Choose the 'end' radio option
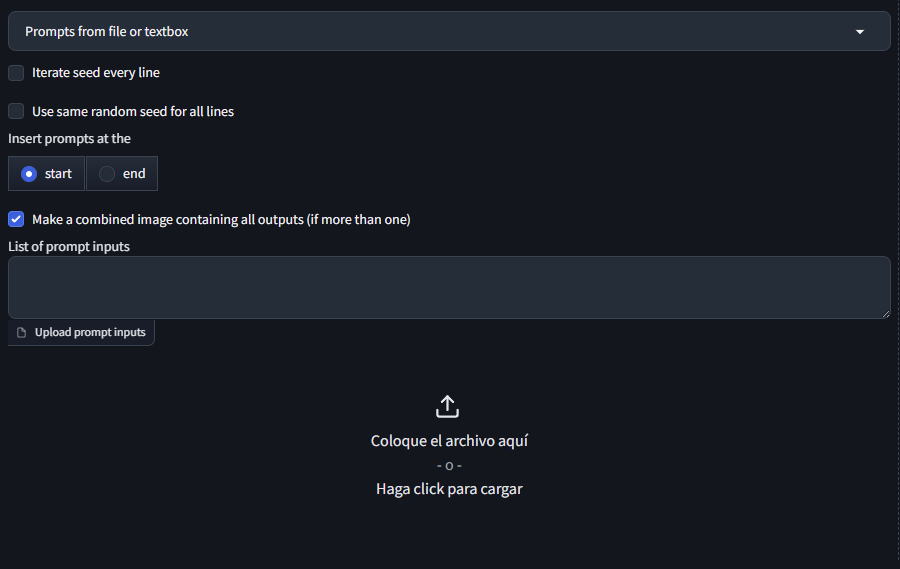This screenshot has width=900, height=569. coord(107,174)
